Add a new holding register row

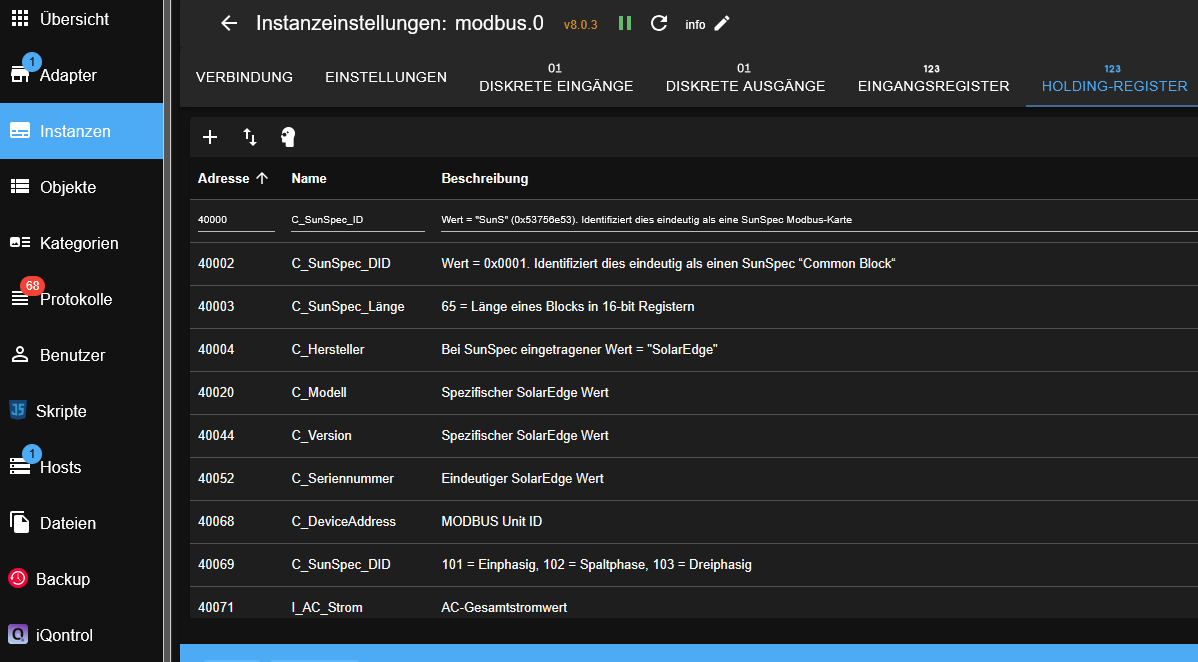(210, 137)
